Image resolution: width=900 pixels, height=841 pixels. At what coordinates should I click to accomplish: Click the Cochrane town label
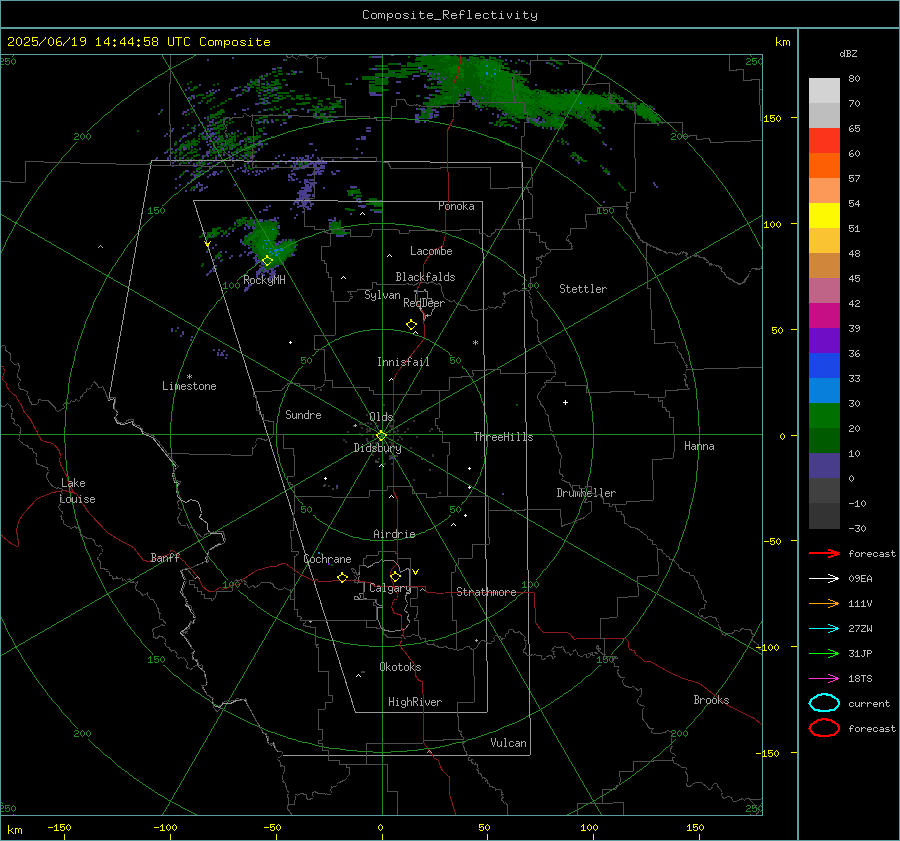click(327, 559)
